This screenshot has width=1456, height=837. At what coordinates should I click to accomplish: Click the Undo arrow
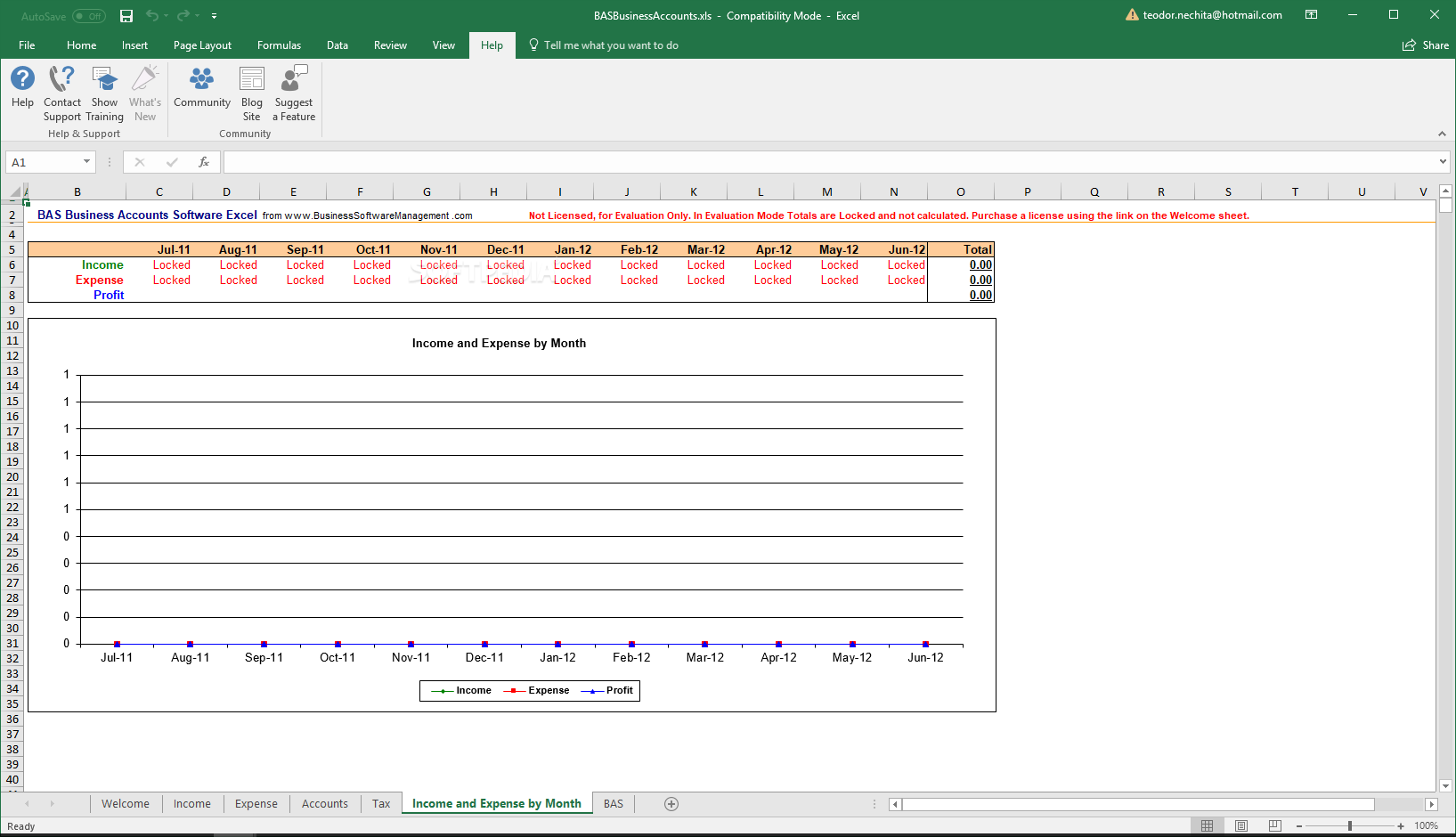point(151,16)
